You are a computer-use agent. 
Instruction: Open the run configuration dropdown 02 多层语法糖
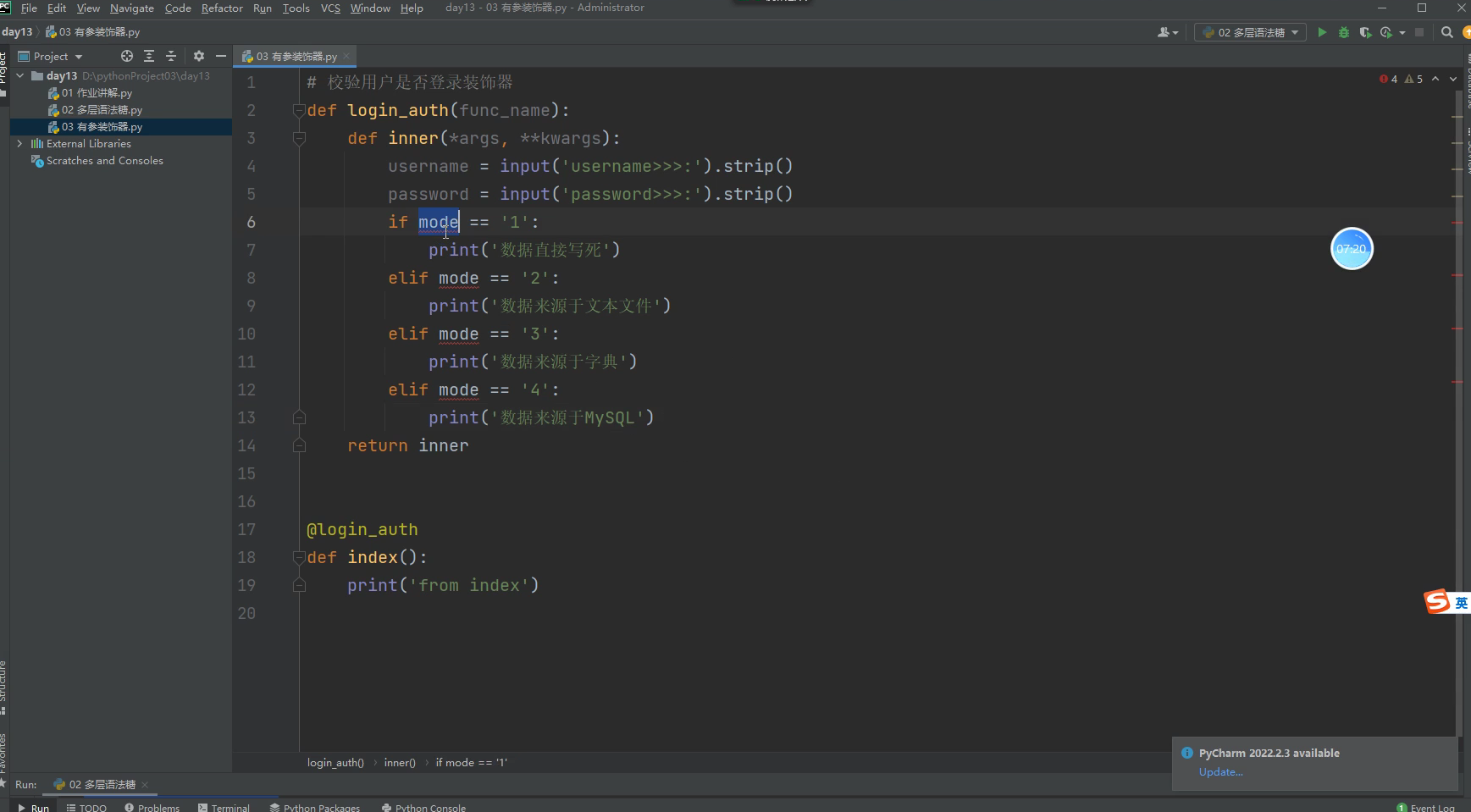point(1251,32)
